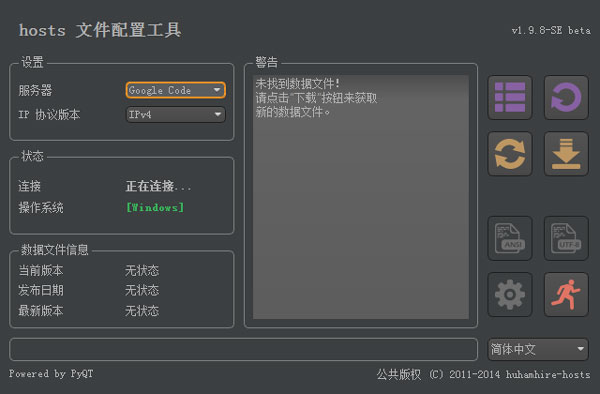Click the '未找到数据文件!' warning line
The image size is (600, 394).
click(298, 83)
